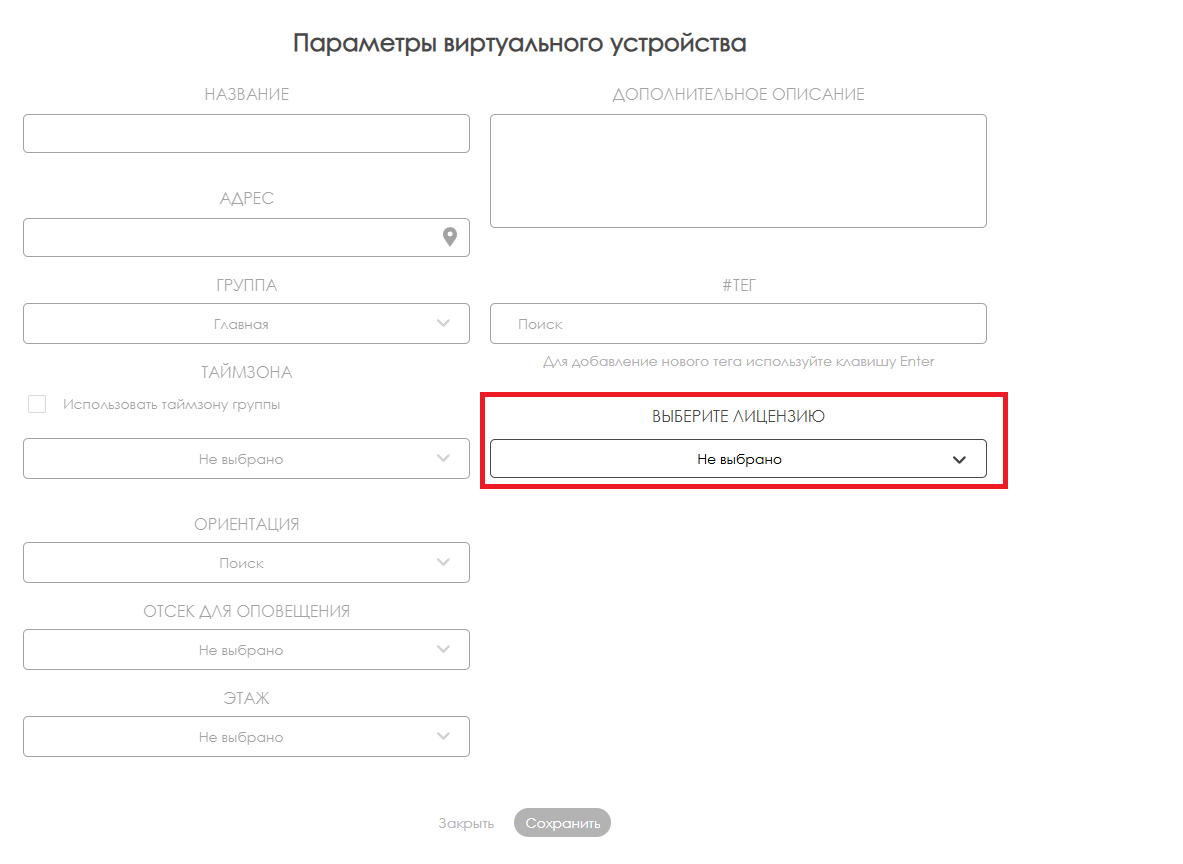Open the Отсек для оповещения dropdown

(241, 650)
